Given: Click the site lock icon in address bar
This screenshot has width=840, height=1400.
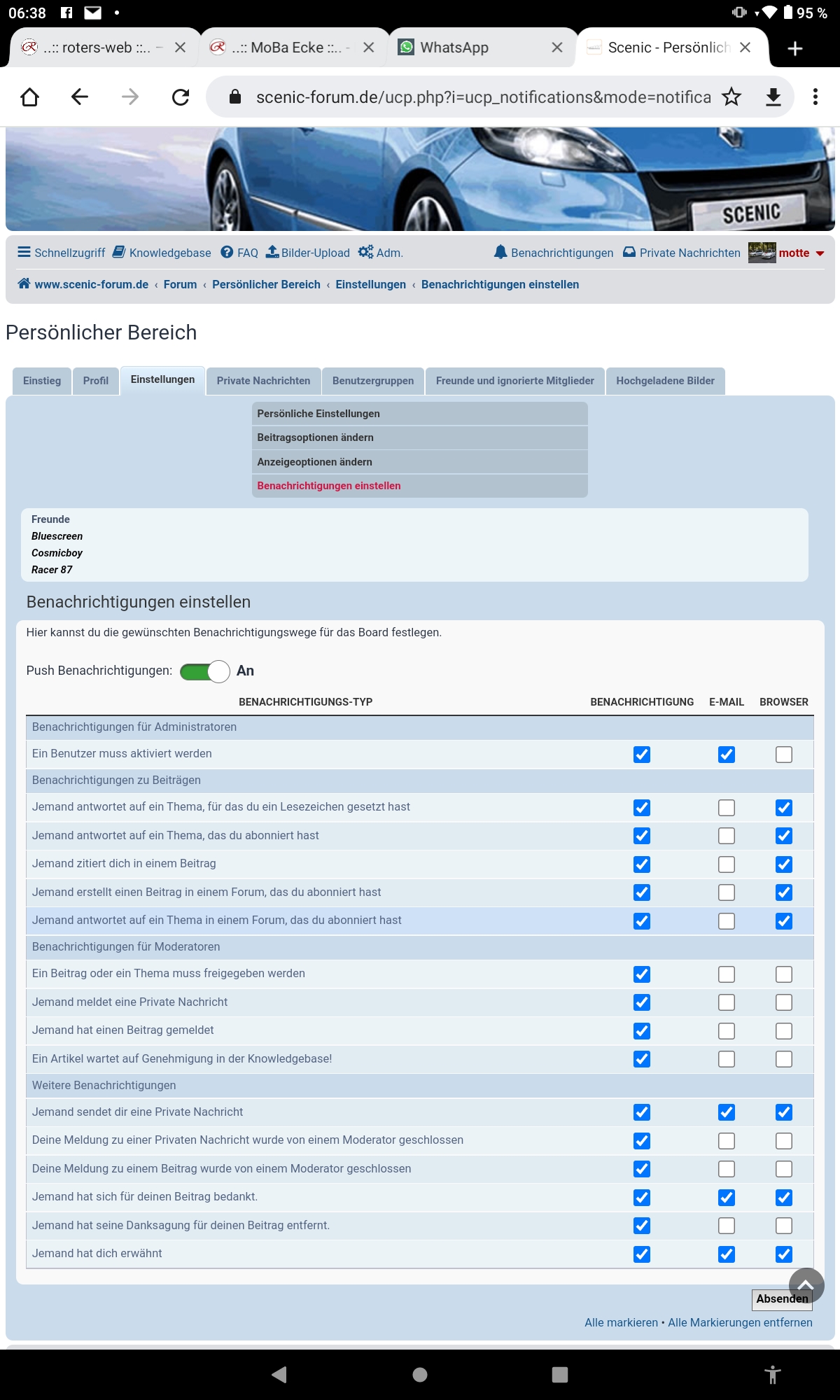Looking at the screenshot, I should [235, 97].
